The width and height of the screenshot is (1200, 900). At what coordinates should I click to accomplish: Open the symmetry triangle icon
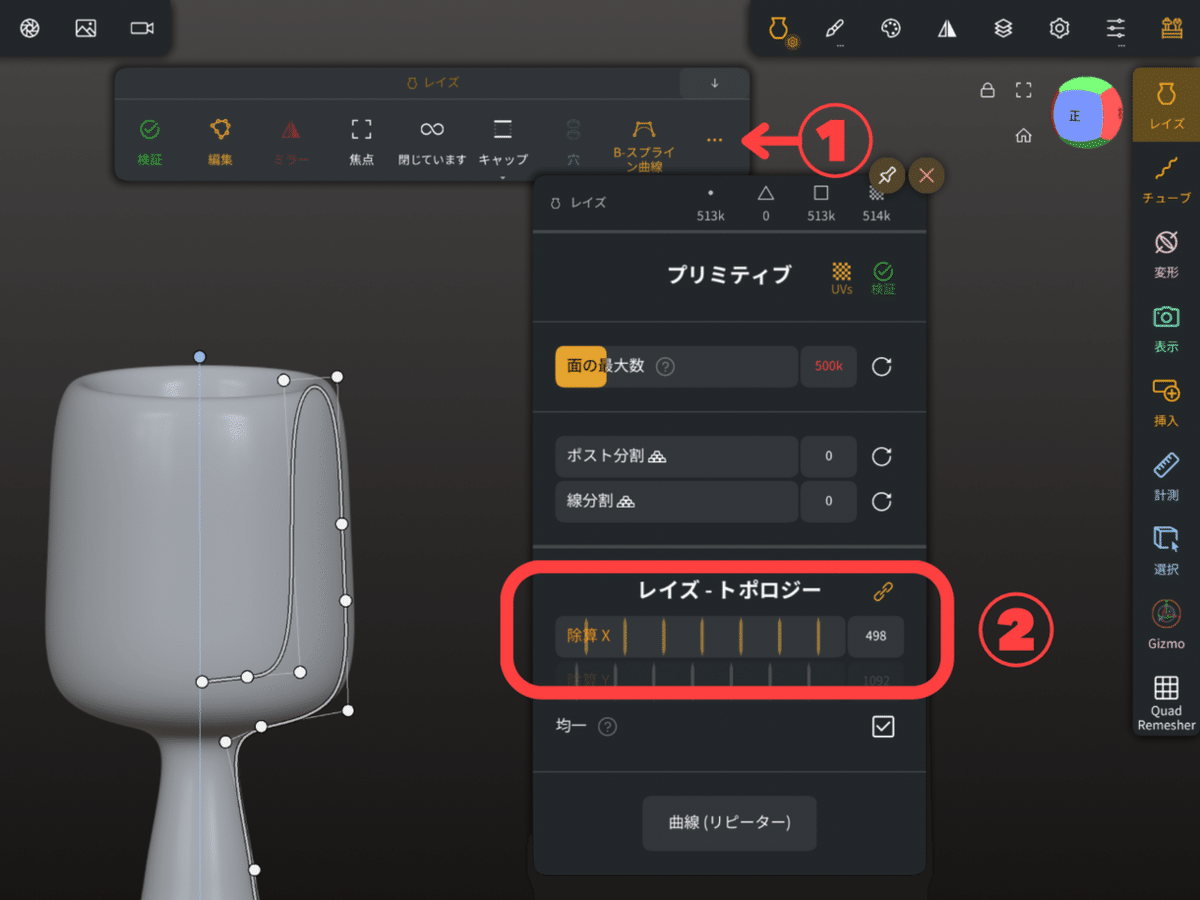pos(947,29)
